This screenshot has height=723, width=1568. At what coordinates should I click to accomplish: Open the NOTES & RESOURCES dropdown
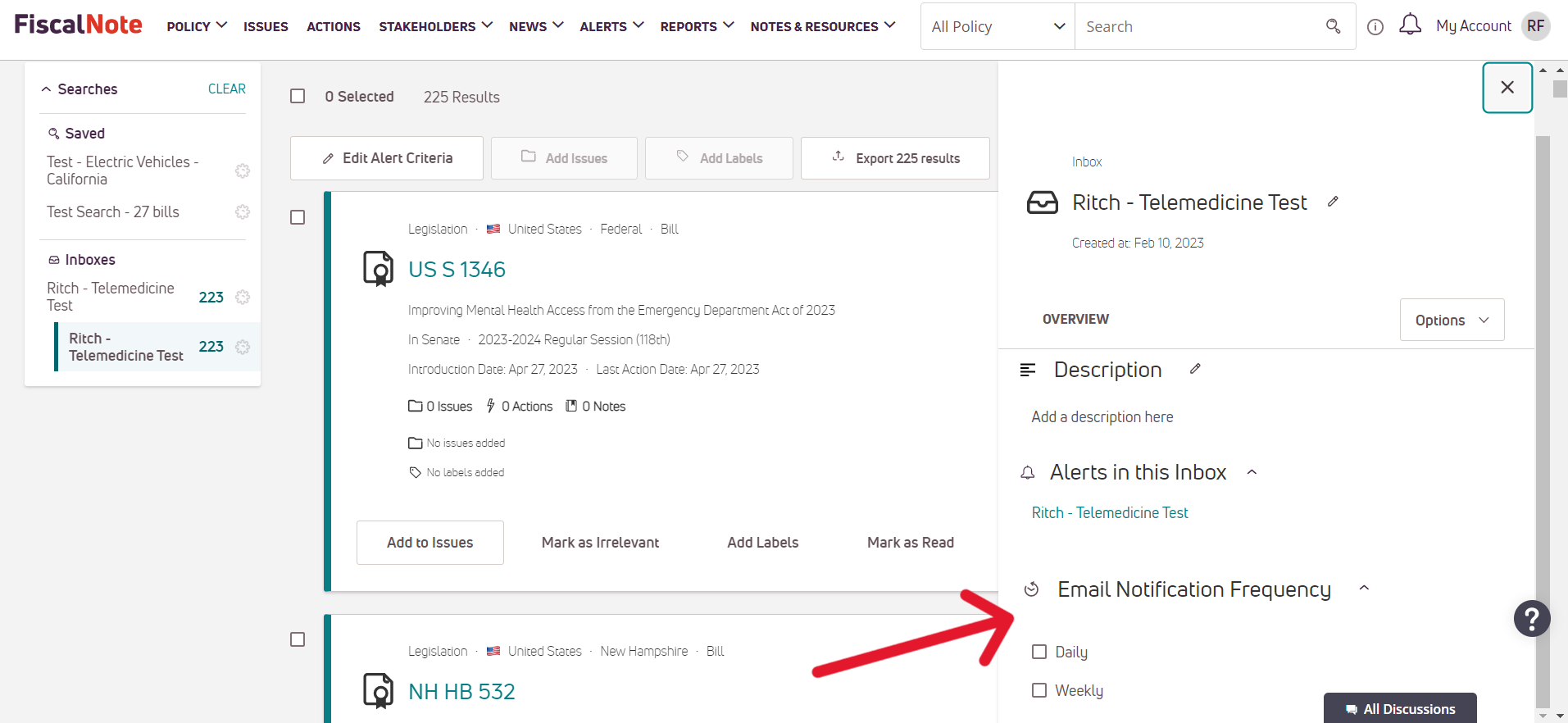823,26
